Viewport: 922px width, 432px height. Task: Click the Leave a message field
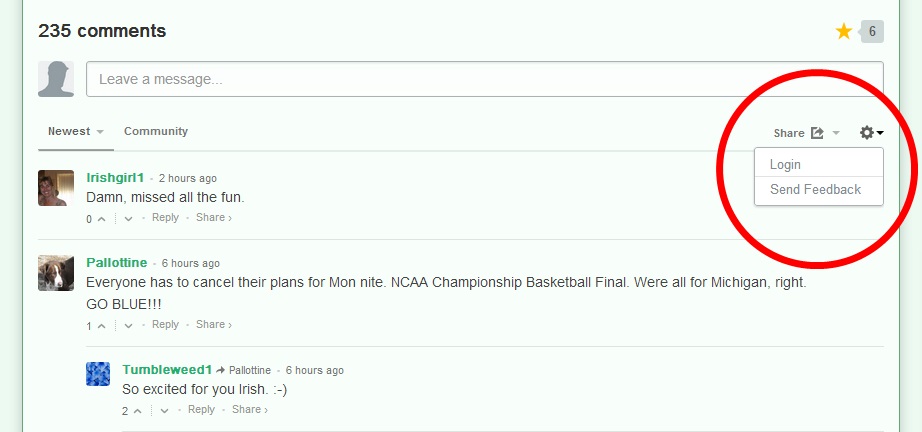[x=484, y=79]
